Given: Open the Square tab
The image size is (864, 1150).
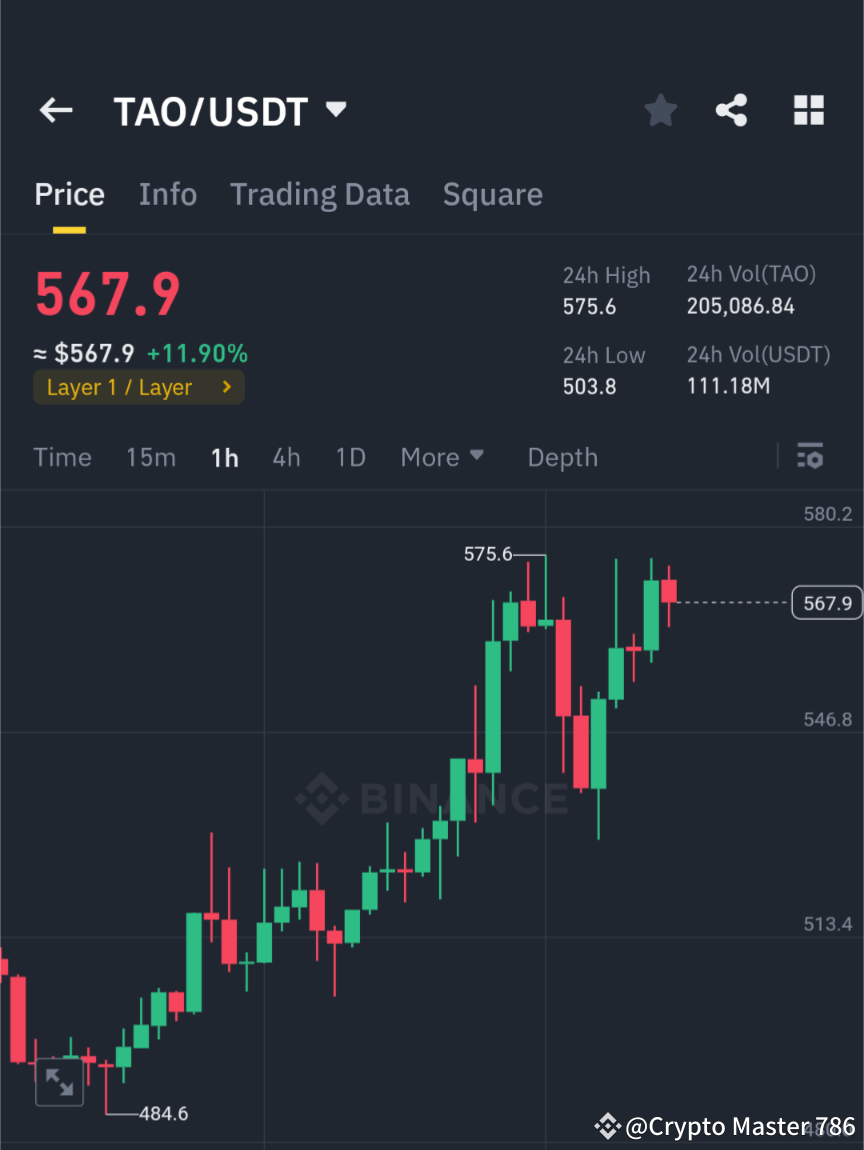Looking at the screenshot, I should pyautogui.click(x=492, y=193).
